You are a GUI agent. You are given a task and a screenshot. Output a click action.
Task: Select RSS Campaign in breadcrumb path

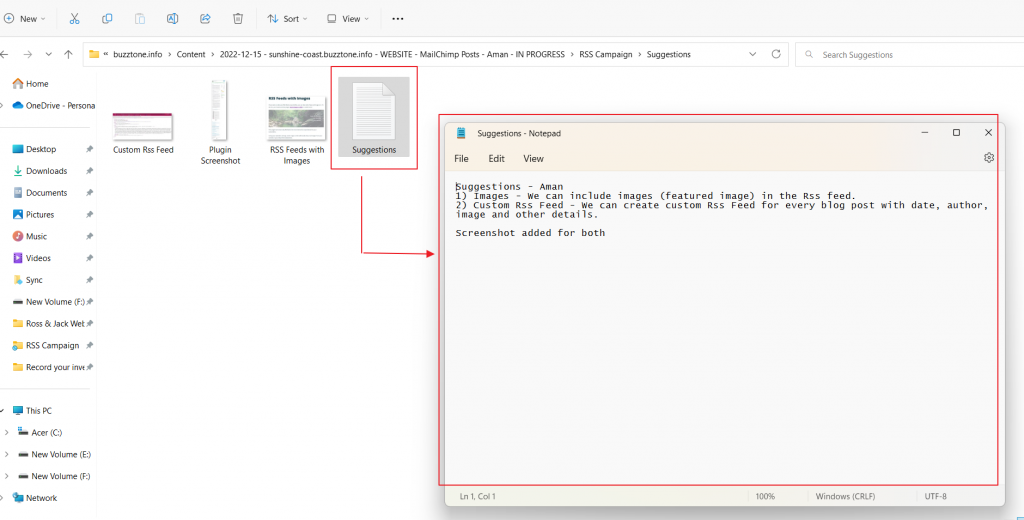click(x=606, y=54)
